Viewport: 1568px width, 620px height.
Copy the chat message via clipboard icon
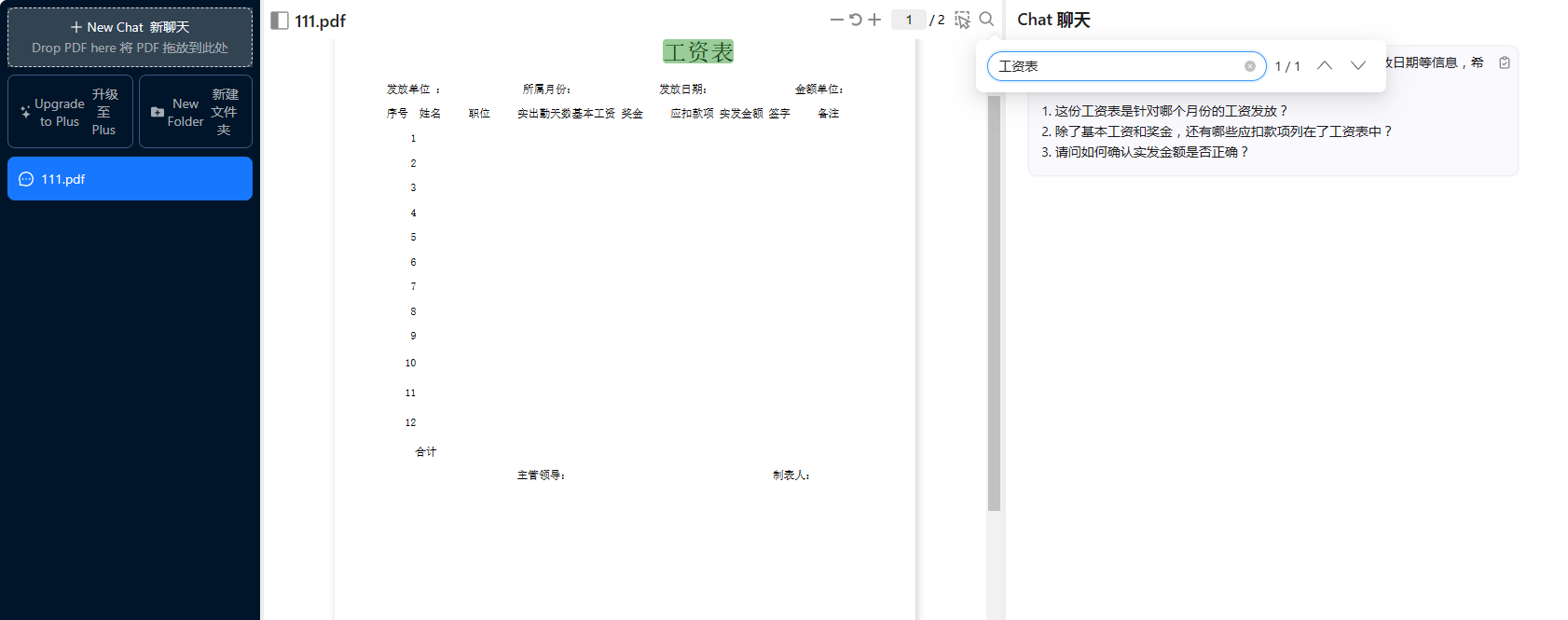[x=1504, y=62]
